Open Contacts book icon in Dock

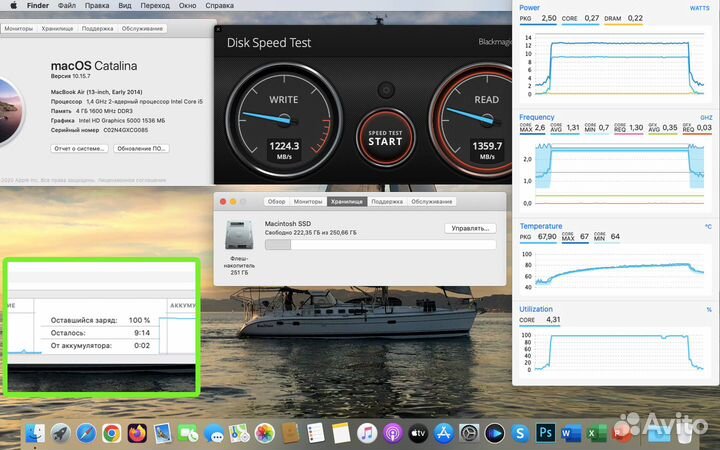point(290,433)
